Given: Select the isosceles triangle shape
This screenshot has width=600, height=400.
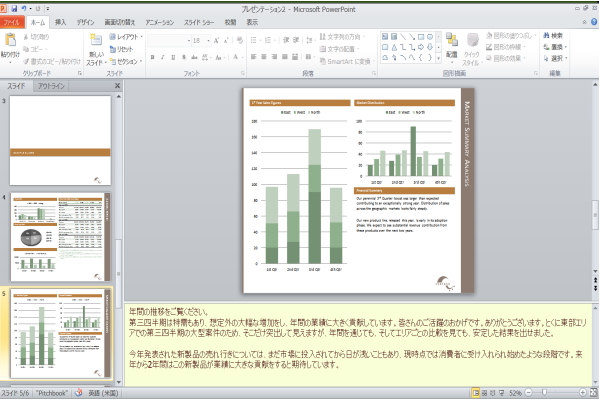Looking at the screenshot, I should pyautogui.click(x=394, y=47).
